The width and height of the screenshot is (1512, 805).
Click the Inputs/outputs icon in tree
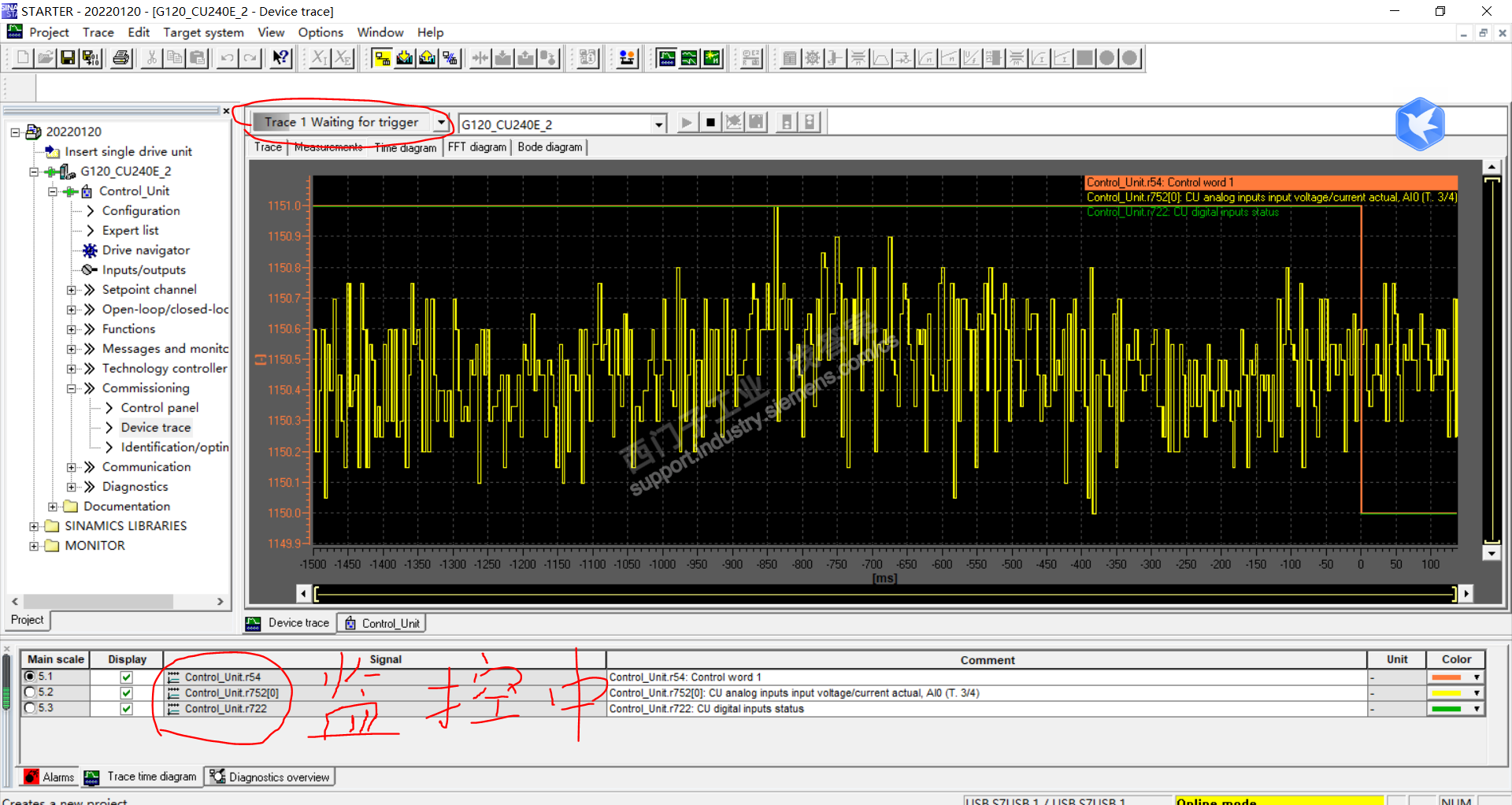90,269
